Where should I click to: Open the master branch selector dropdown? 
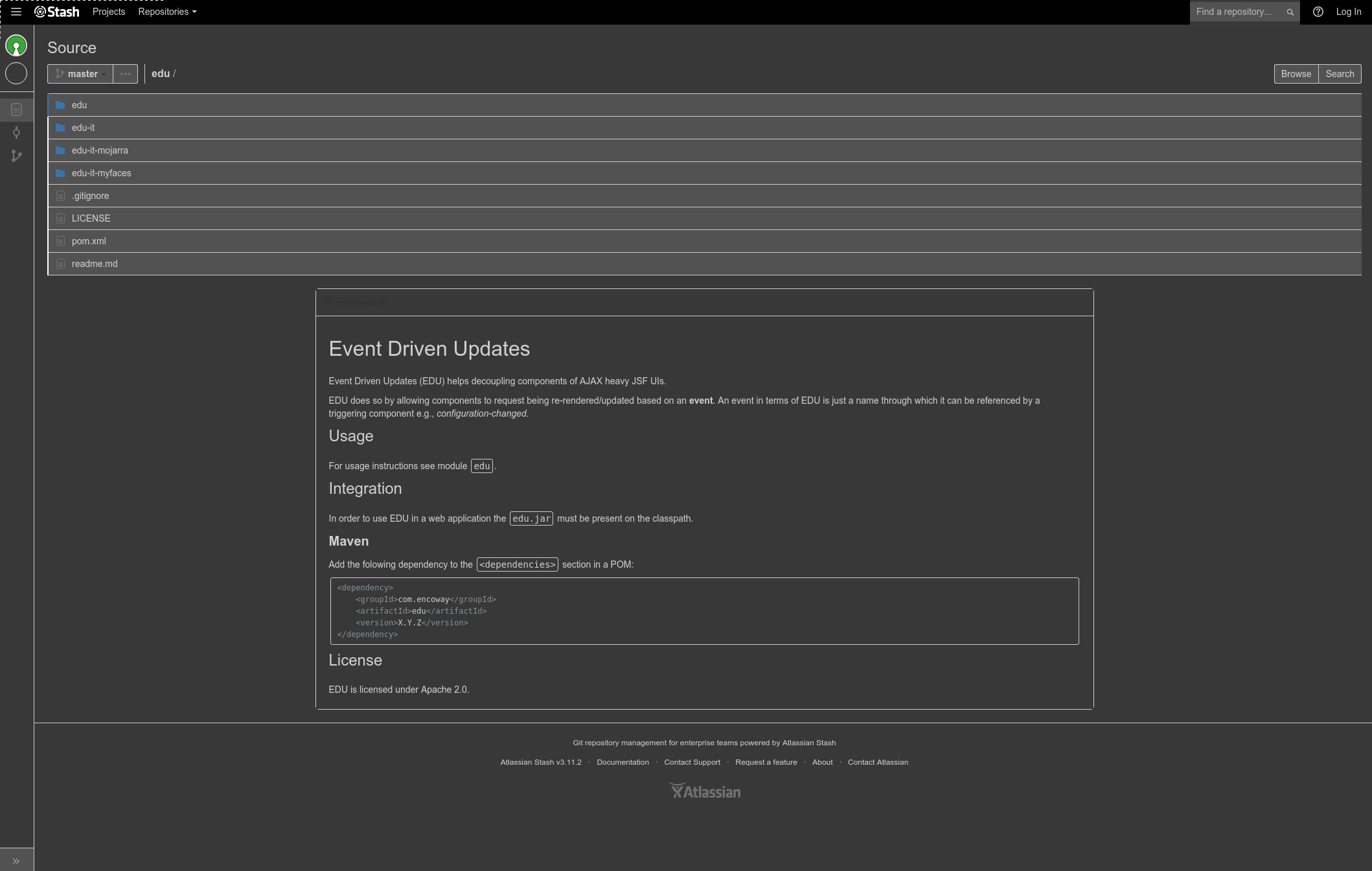80,73
